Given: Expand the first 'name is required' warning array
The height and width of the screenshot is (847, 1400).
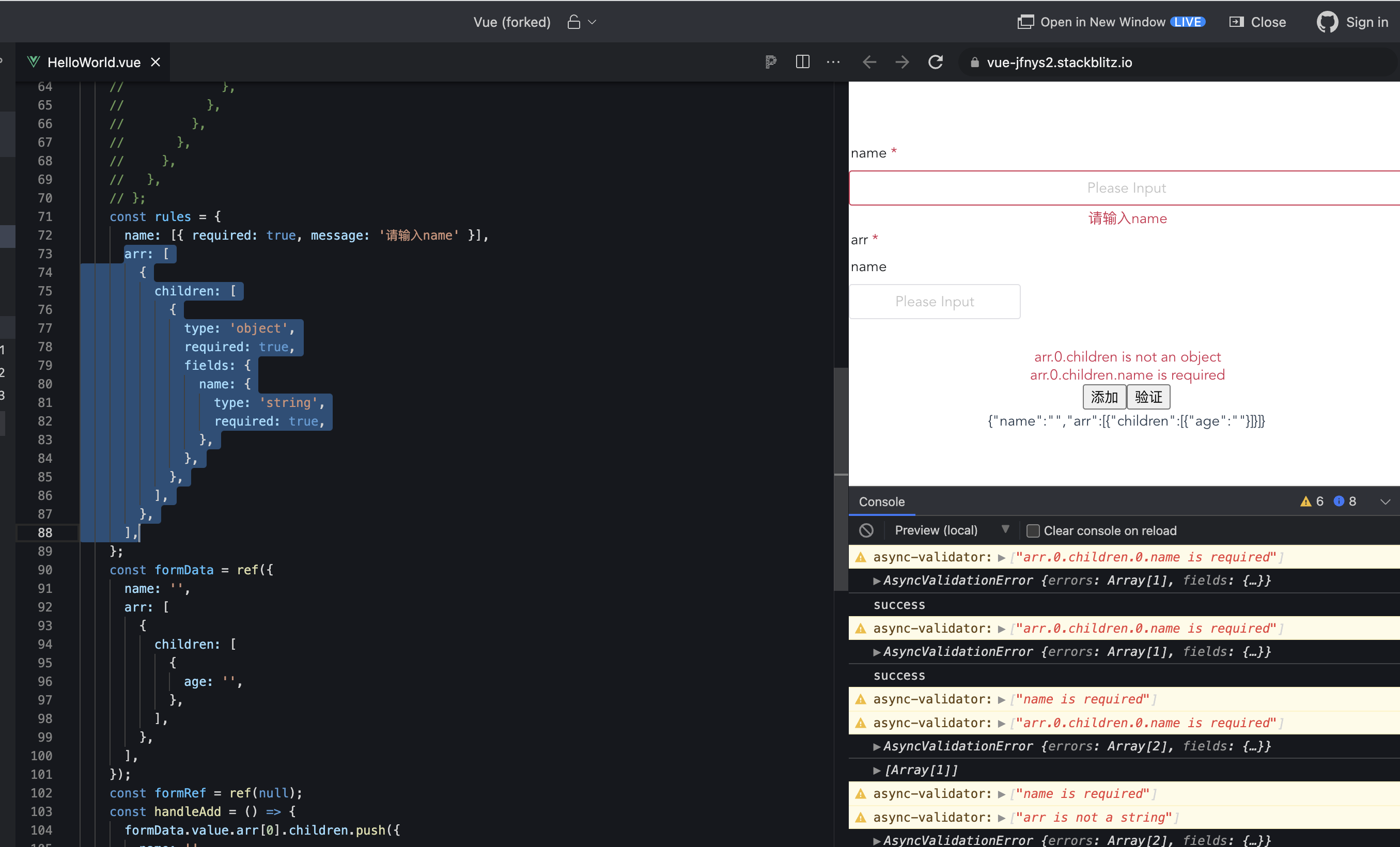Looking at the screenshot, I should tap(1002, 700).
